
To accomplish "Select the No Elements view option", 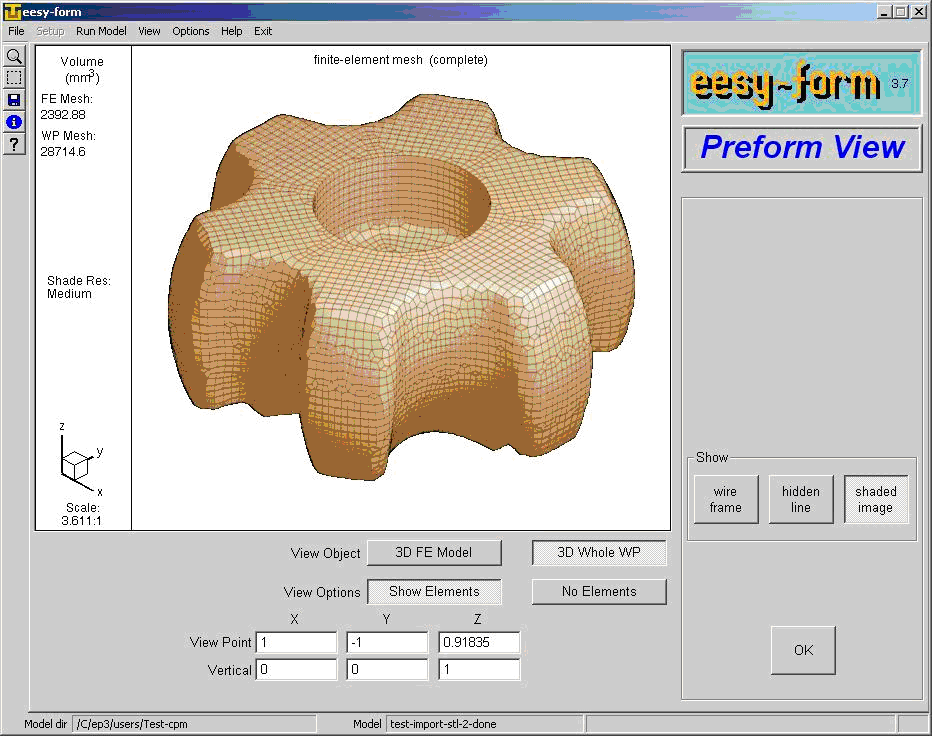I will pyautogui.click(x=598, y=592).
